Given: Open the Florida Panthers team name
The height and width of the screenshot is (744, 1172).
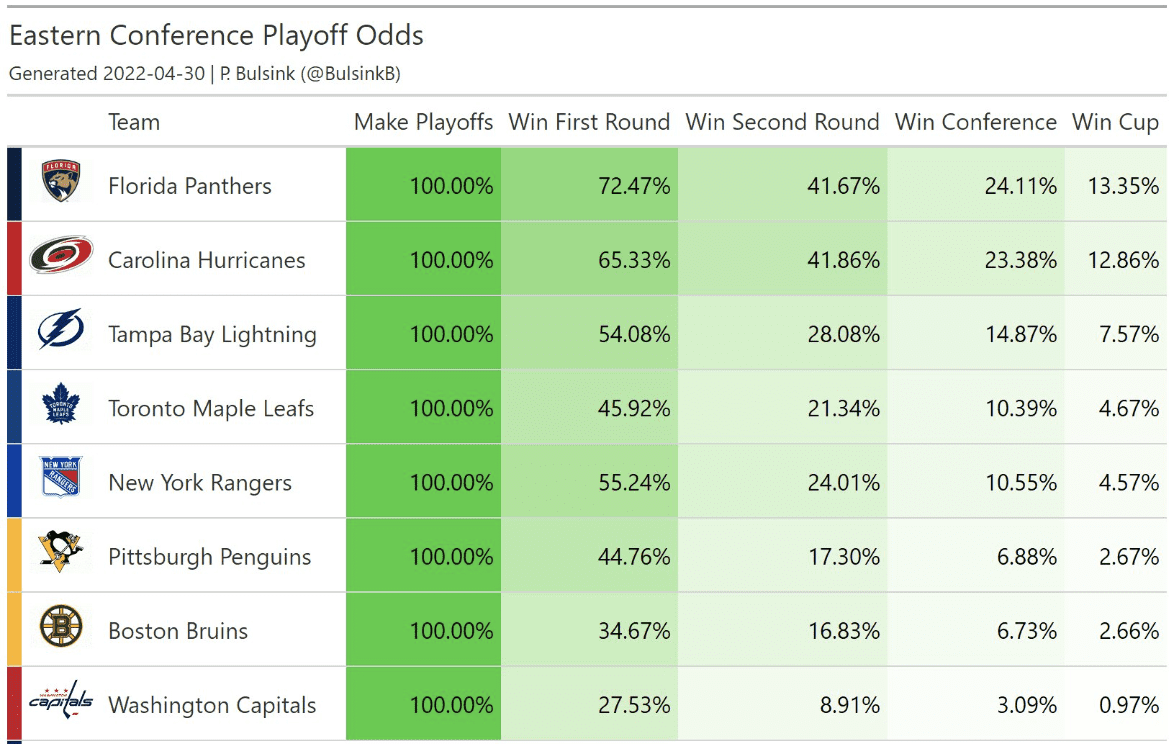Looking at the screenshot, I should (x=190, y=186).
